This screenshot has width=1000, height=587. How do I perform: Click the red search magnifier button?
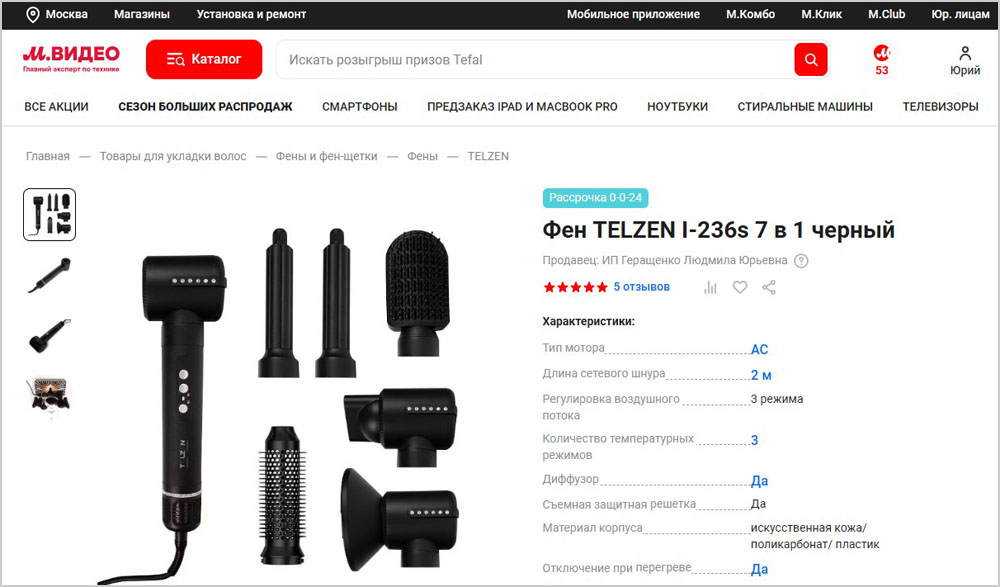[x=811, y=59]
